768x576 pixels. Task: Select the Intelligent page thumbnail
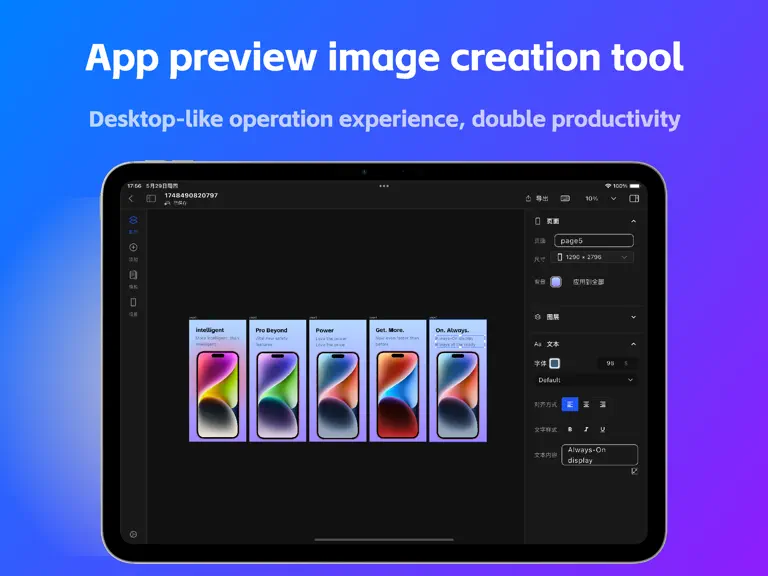217,381
